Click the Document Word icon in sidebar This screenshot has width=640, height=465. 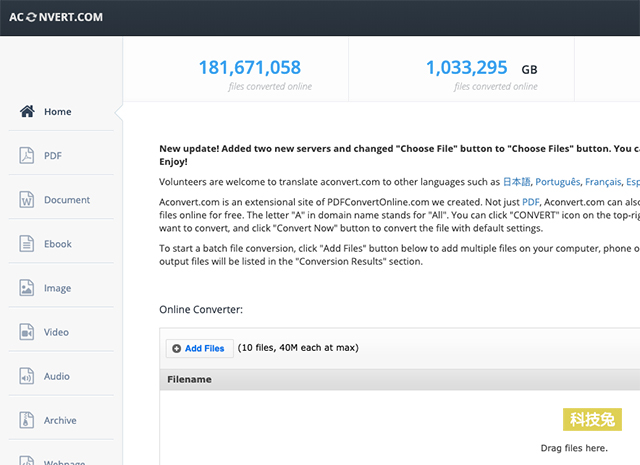click(27, 199)
